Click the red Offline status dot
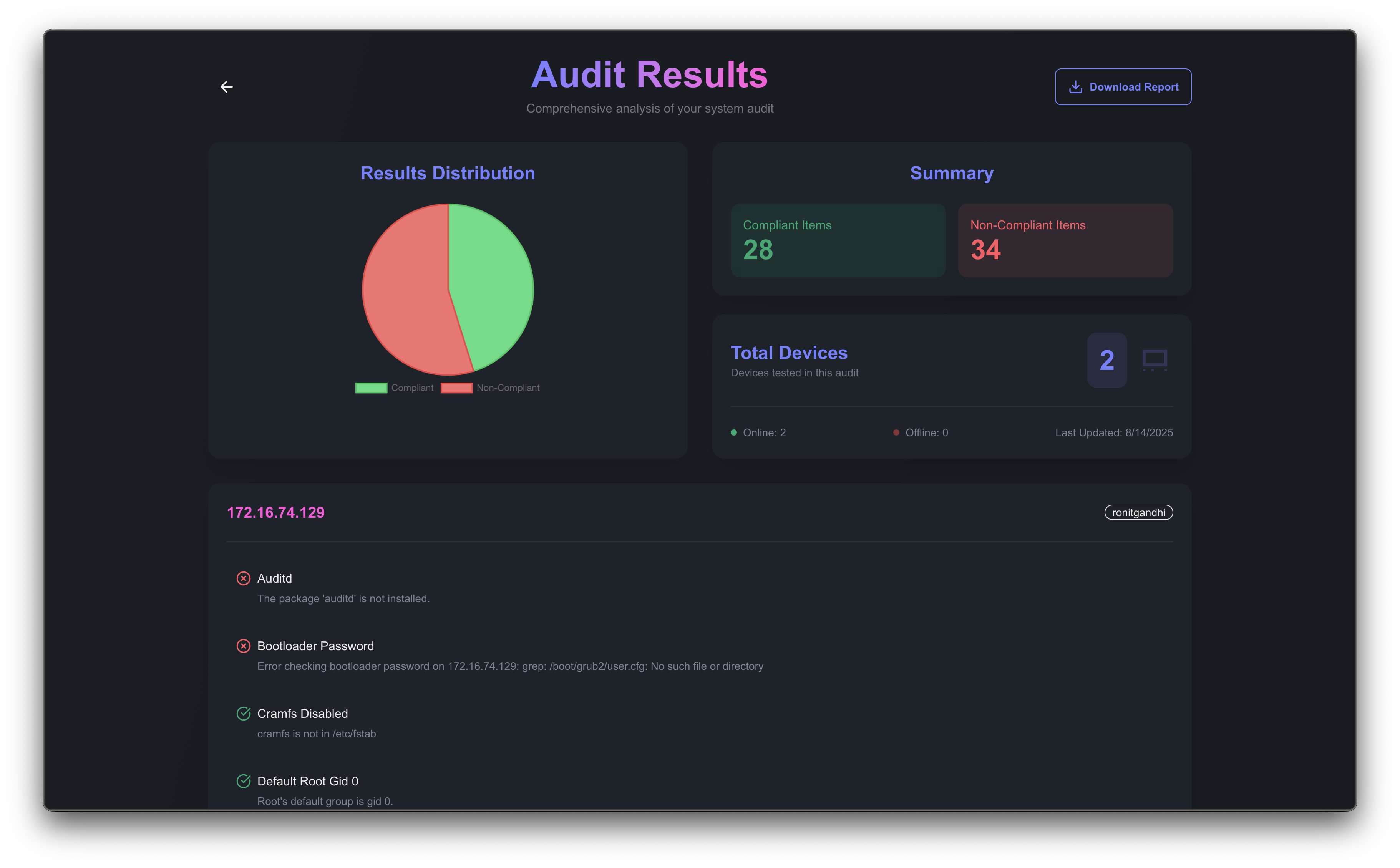This screenshot has width=1400, height=868. (896, 432)
